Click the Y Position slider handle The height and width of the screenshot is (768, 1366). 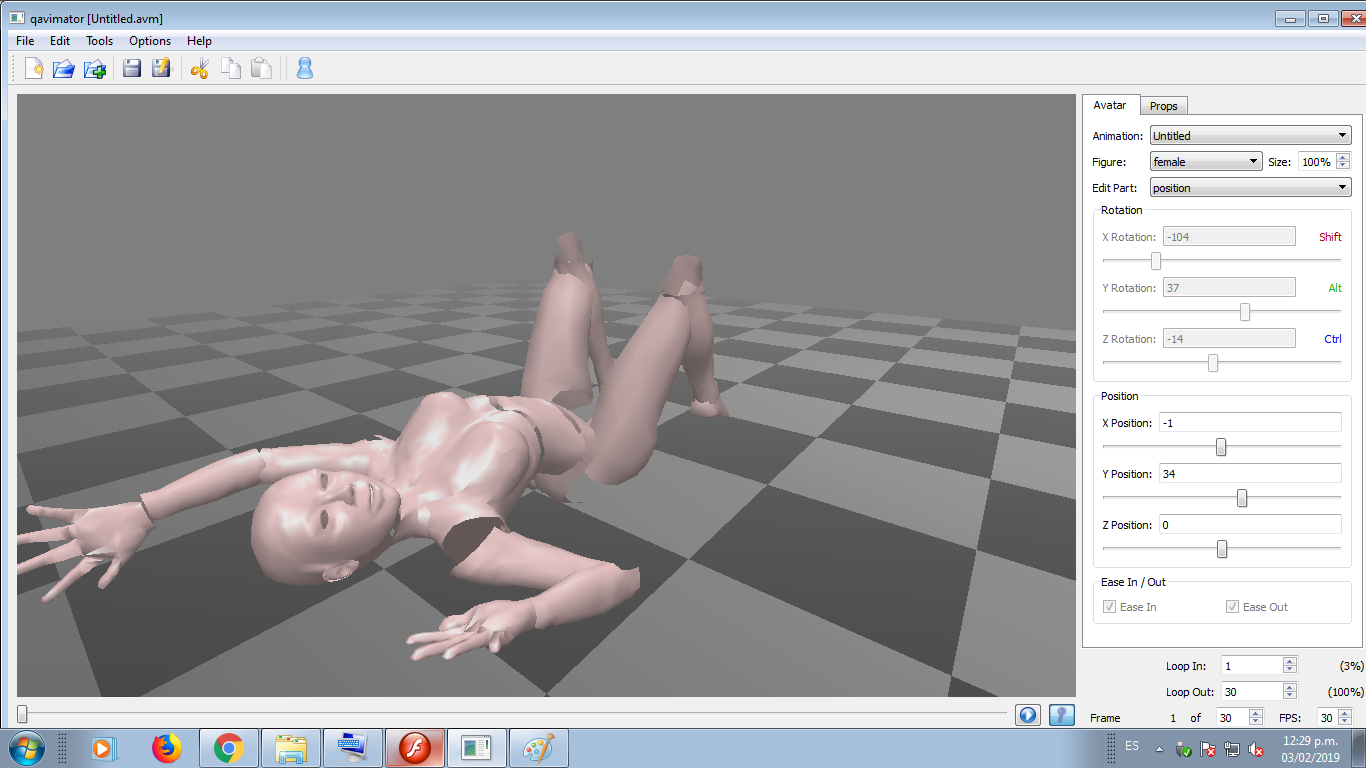(1242, 498)
